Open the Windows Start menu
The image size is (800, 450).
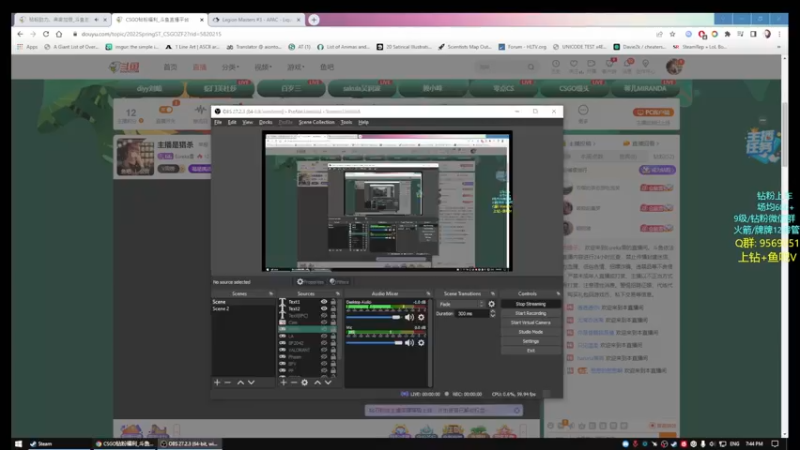(x=18, y=443)
